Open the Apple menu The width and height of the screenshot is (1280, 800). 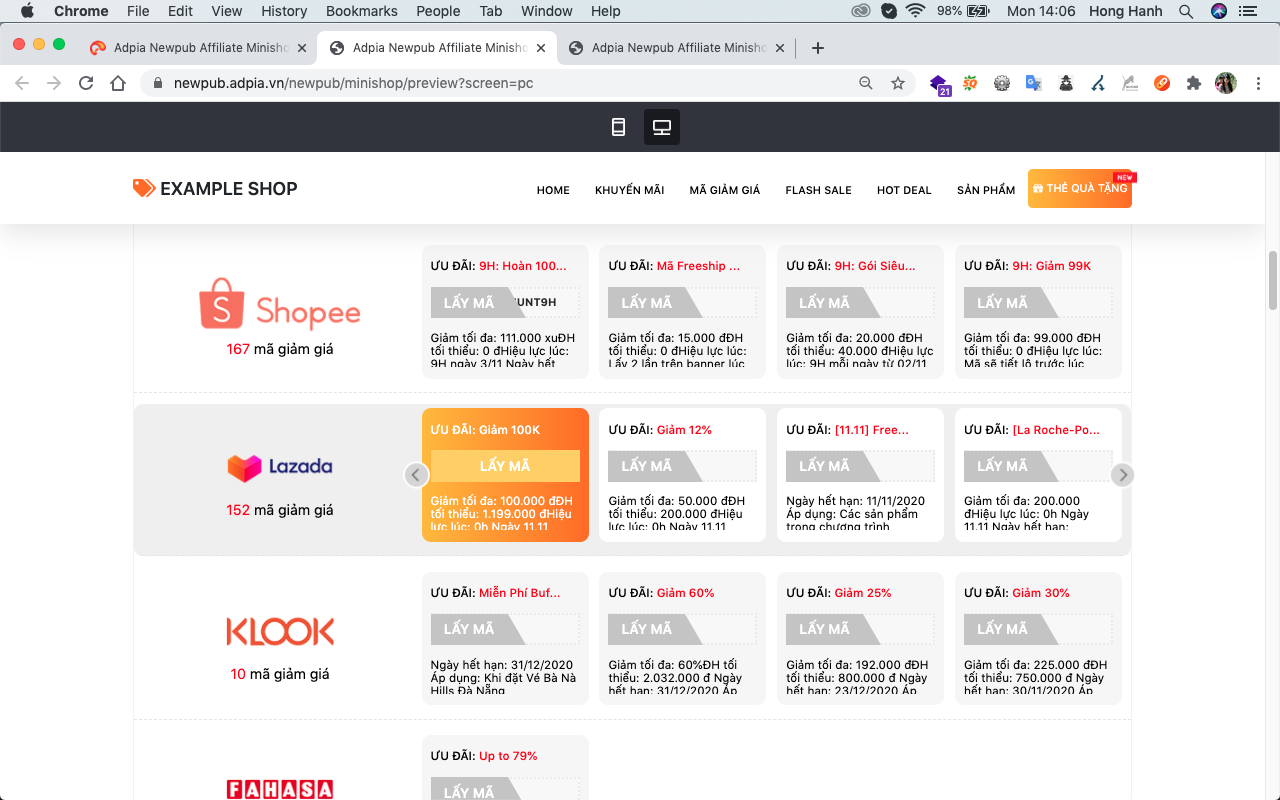point(27,11)
